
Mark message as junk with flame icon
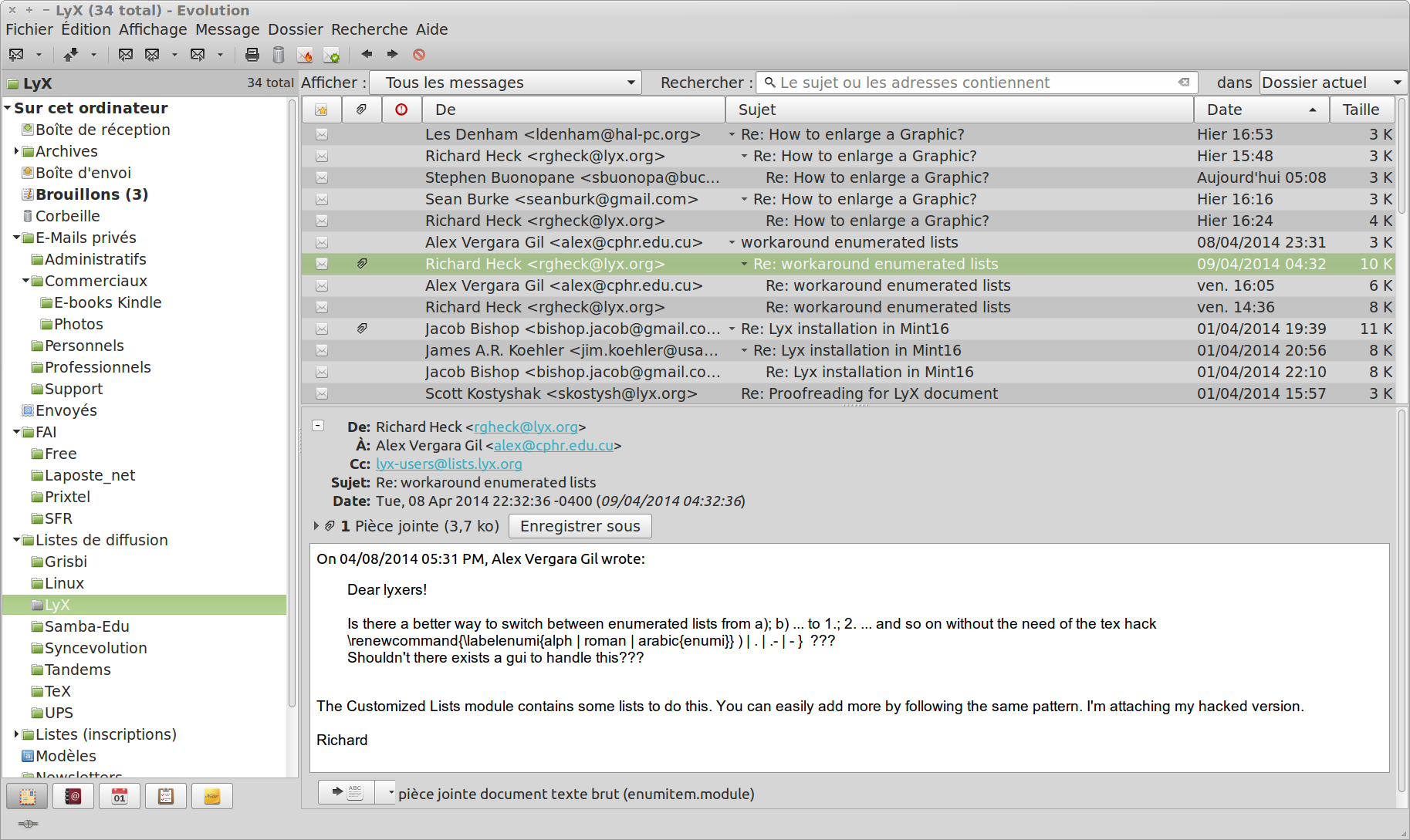305,55
